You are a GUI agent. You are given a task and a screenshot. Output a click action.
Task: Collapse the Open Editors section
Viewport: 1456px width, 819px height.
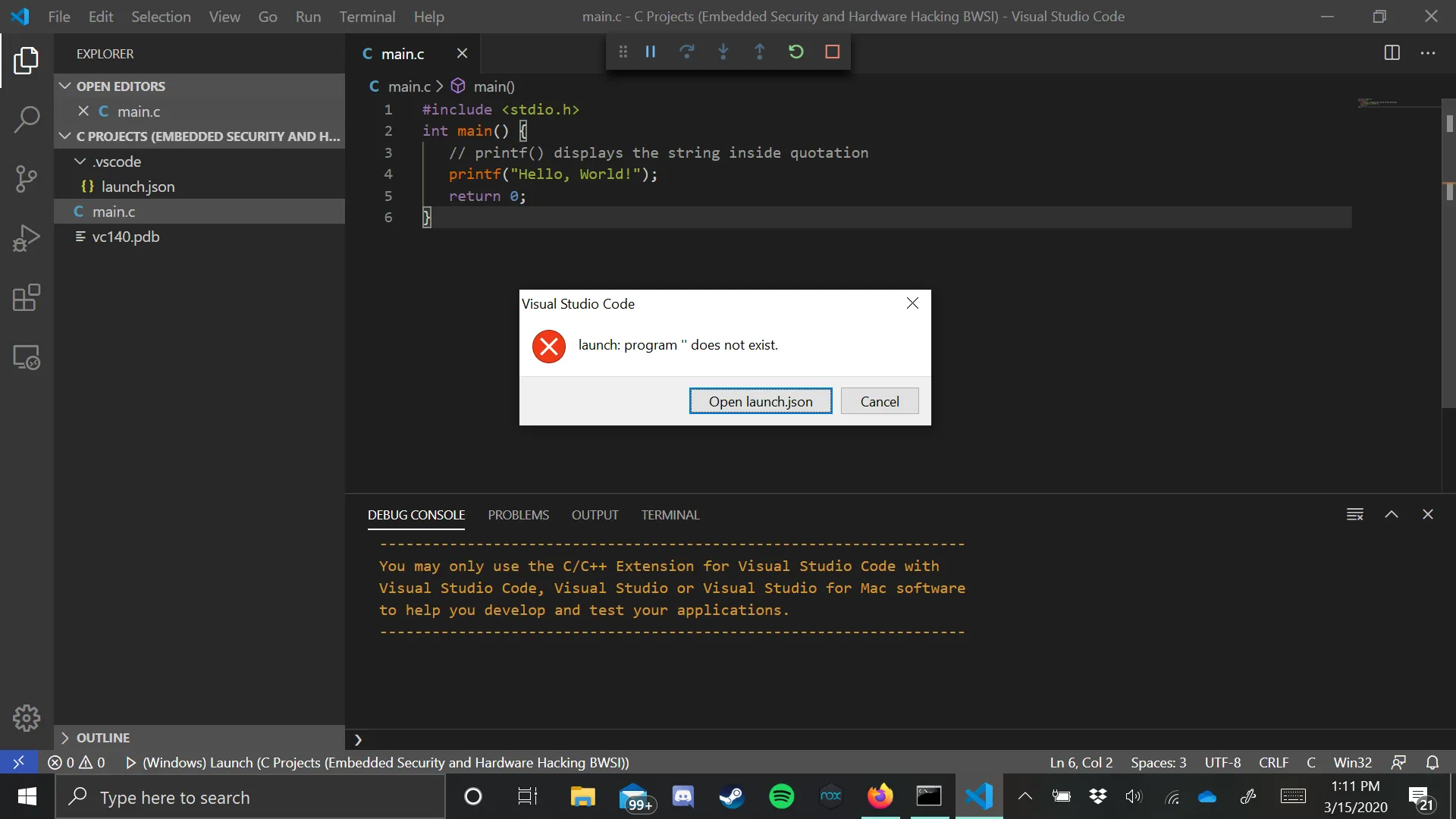tap(65, 86)
